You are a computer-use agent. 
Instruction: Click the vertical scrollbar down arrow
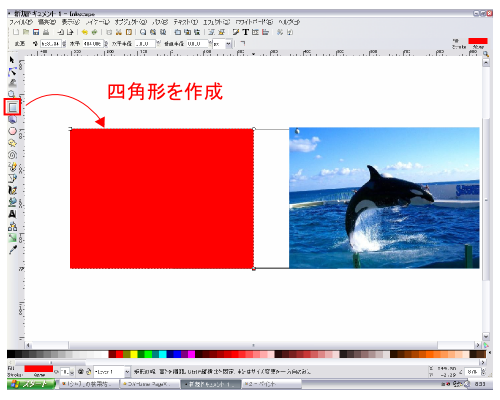pos(486,336)
